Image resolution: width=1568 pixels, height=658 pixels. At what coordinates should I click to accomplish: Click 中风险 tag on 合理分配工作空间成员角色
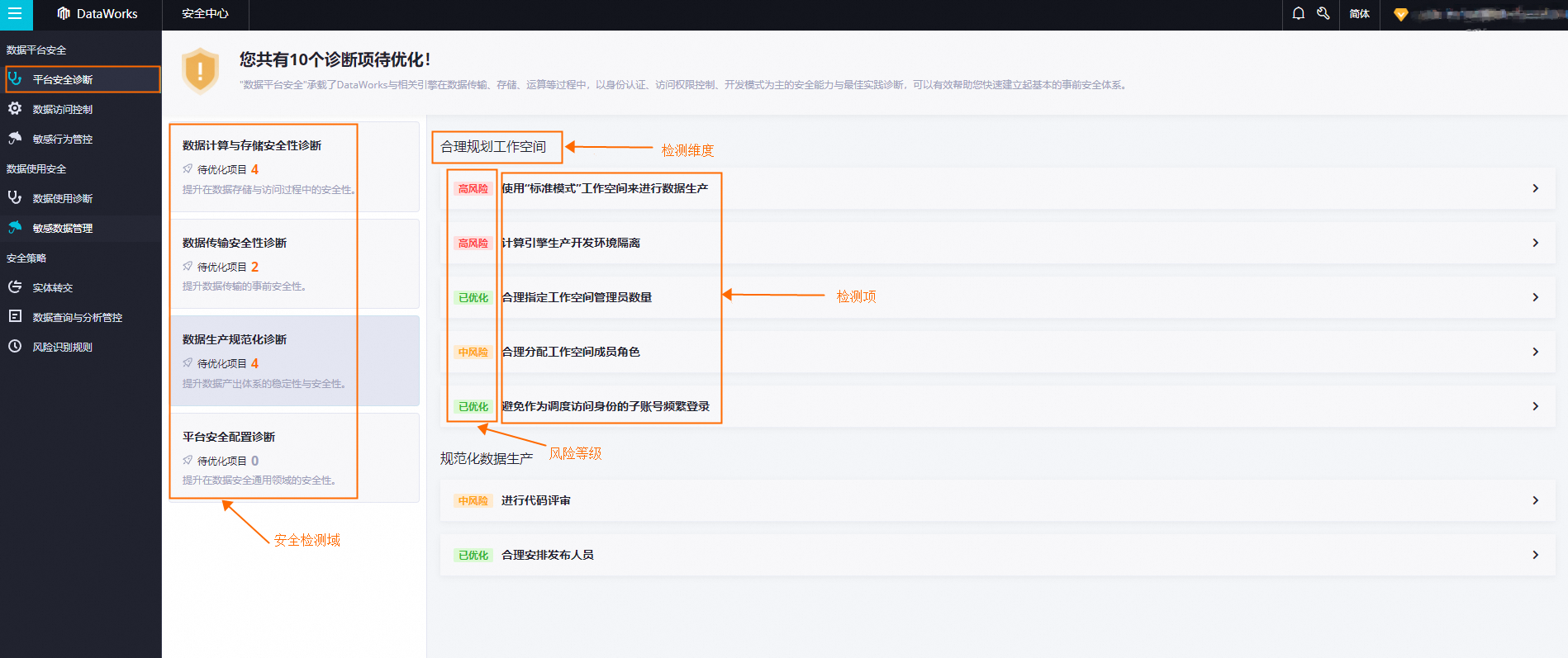click(473, 352)
